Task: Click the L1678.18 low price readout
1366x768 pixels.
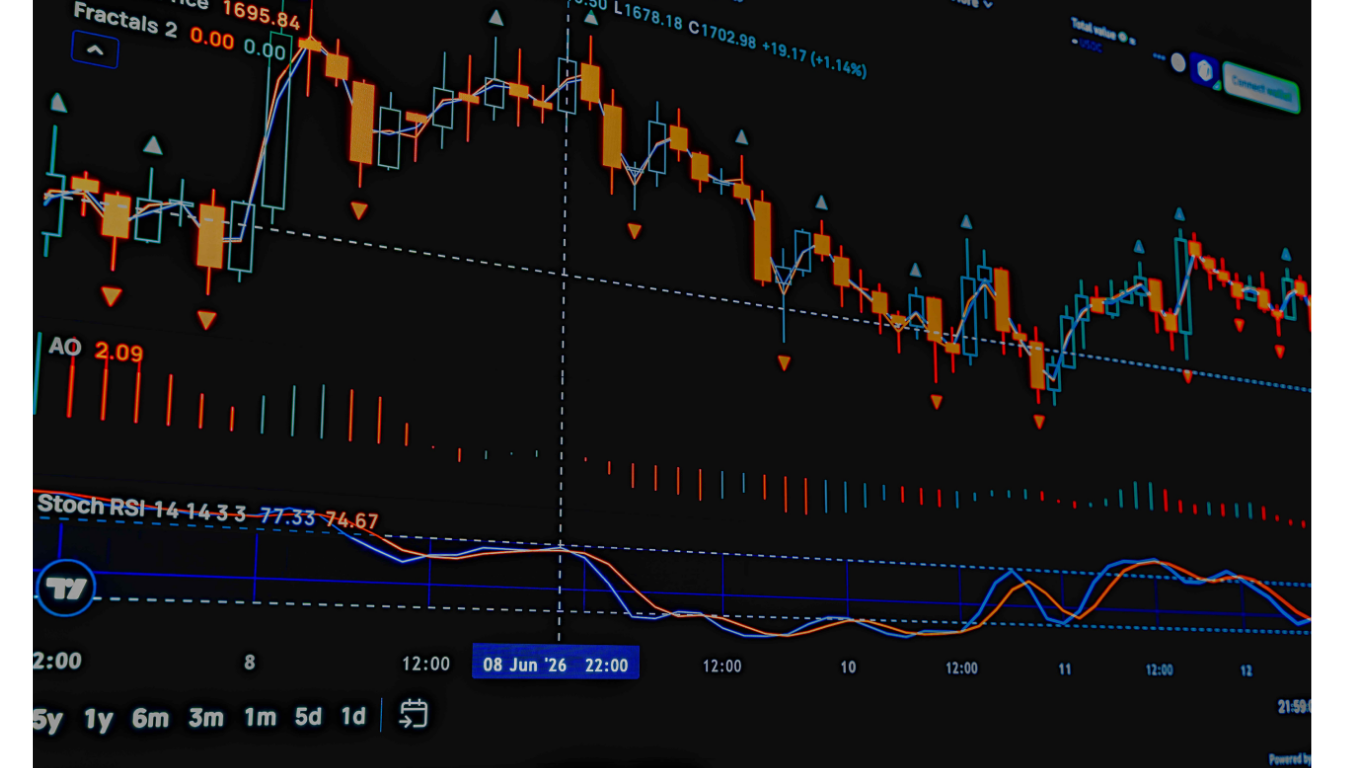Action: (647, 16)
